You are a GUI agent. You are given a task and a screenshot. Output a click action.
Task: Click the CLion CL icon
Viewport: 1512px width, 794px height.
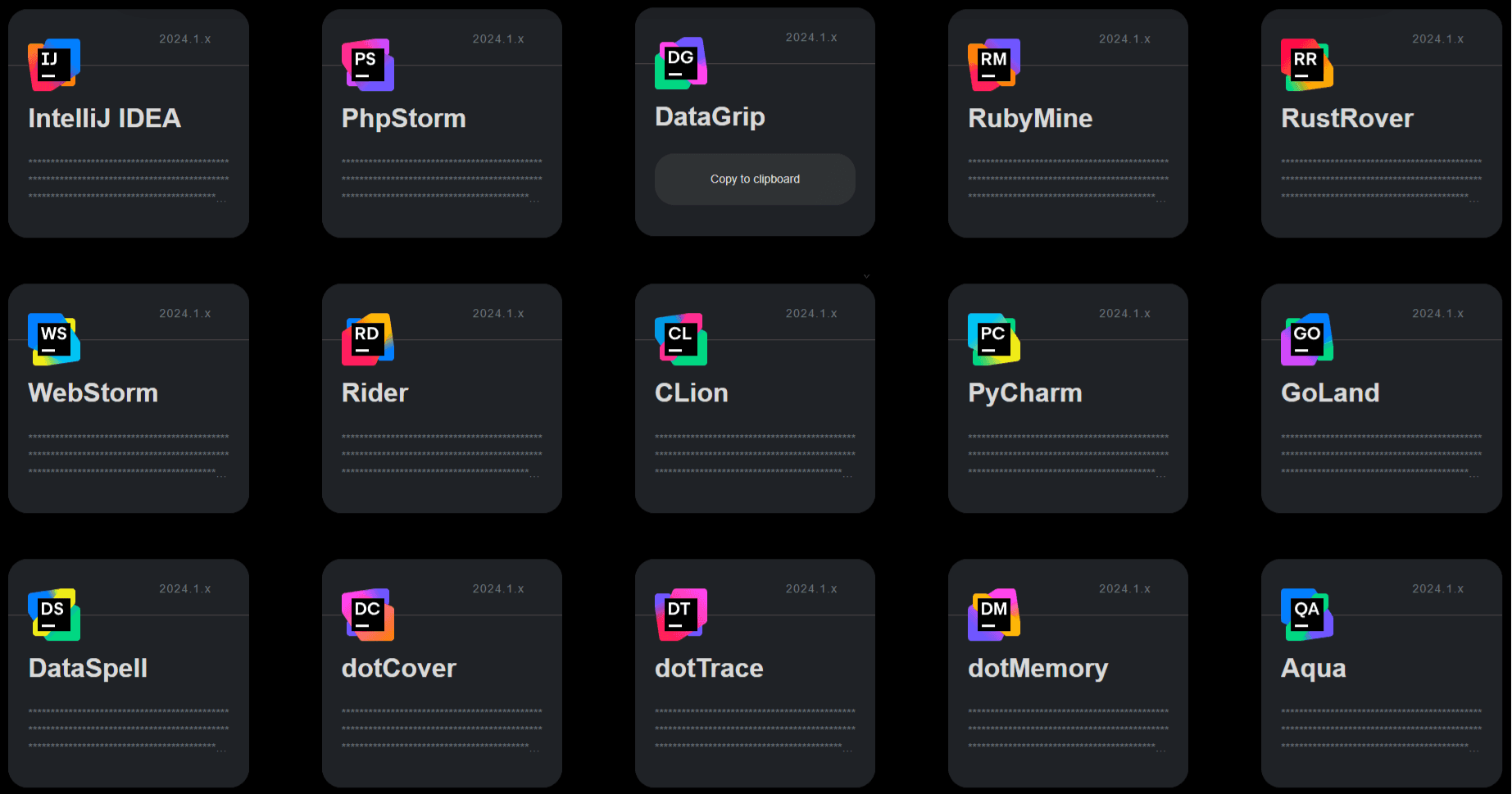(x=680, y=339)
